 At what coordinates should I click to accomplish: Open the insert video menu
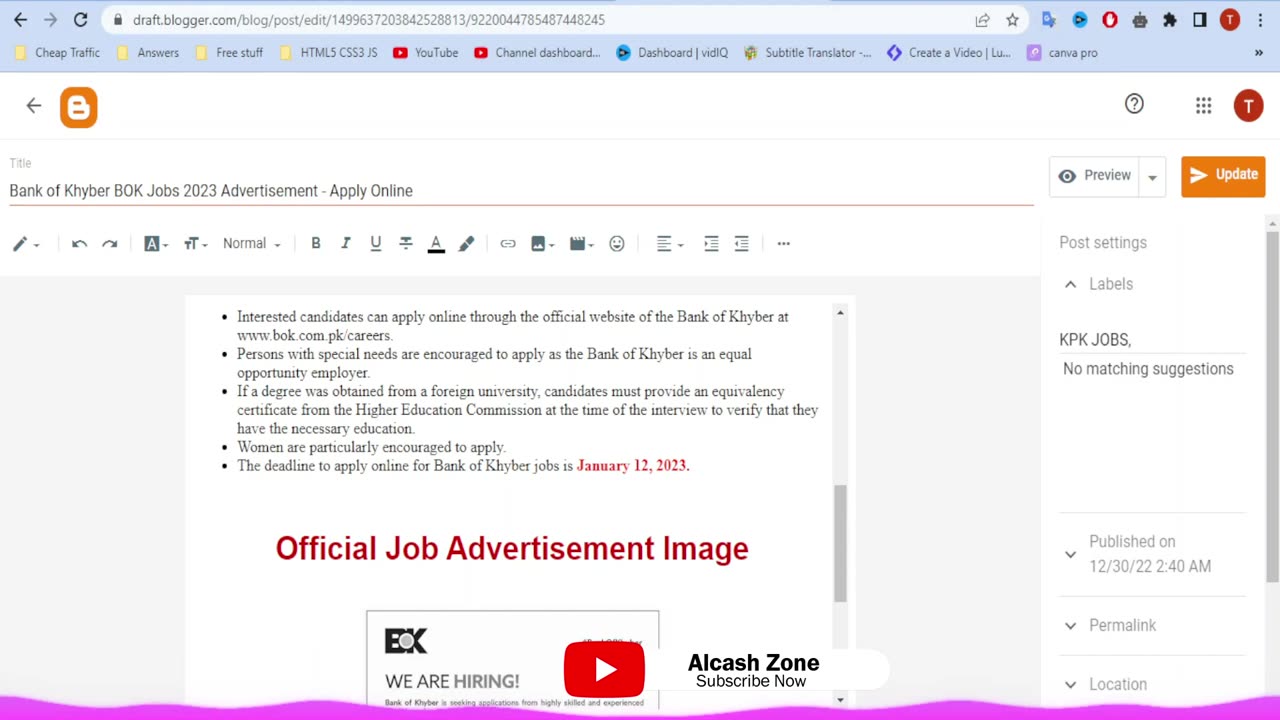[x=581, y=244]
